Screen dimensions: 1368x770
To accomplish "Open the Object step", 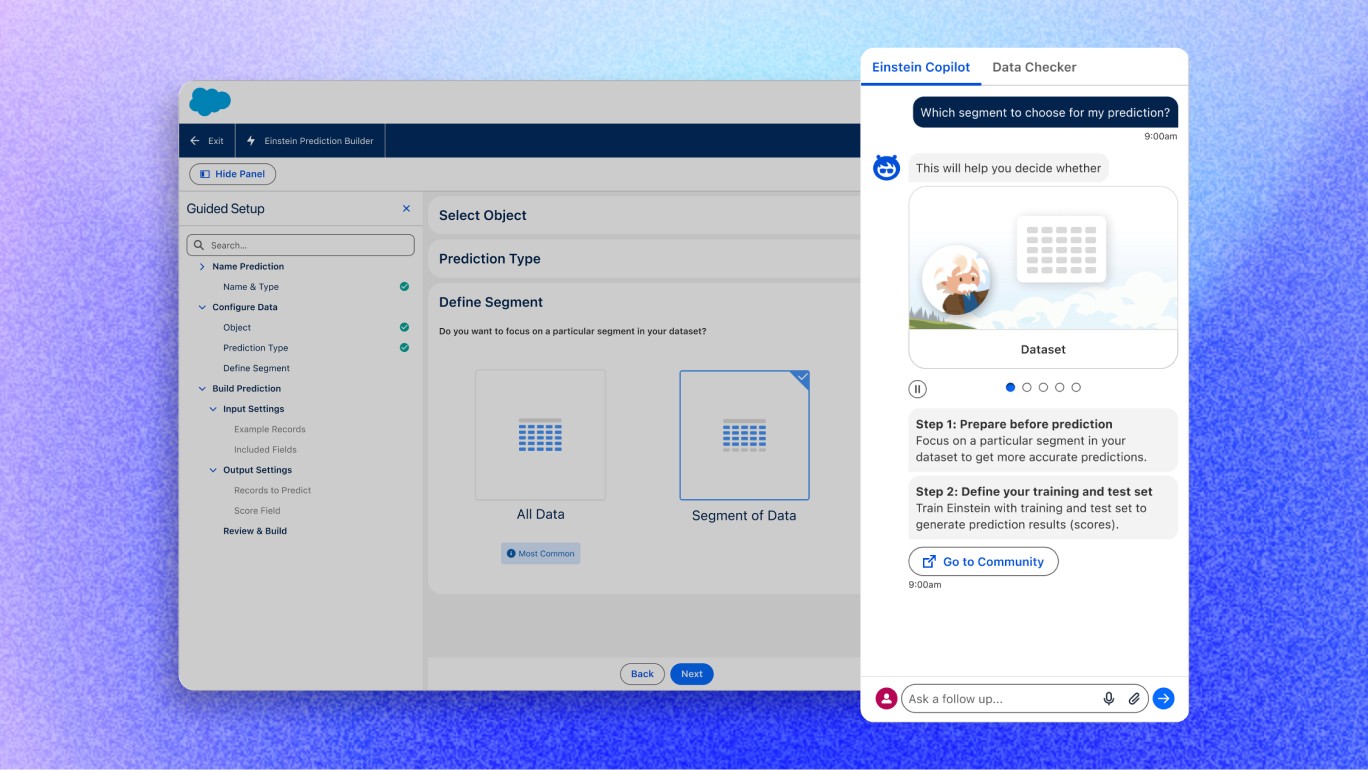I will tap(237, 328).
